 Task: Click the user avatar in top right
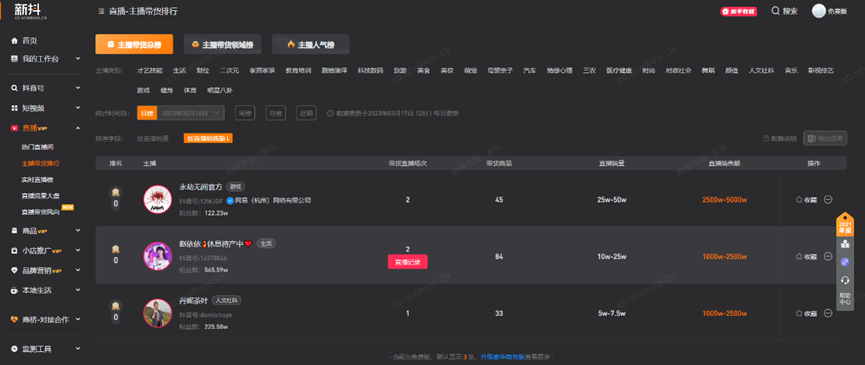point(819,11)
